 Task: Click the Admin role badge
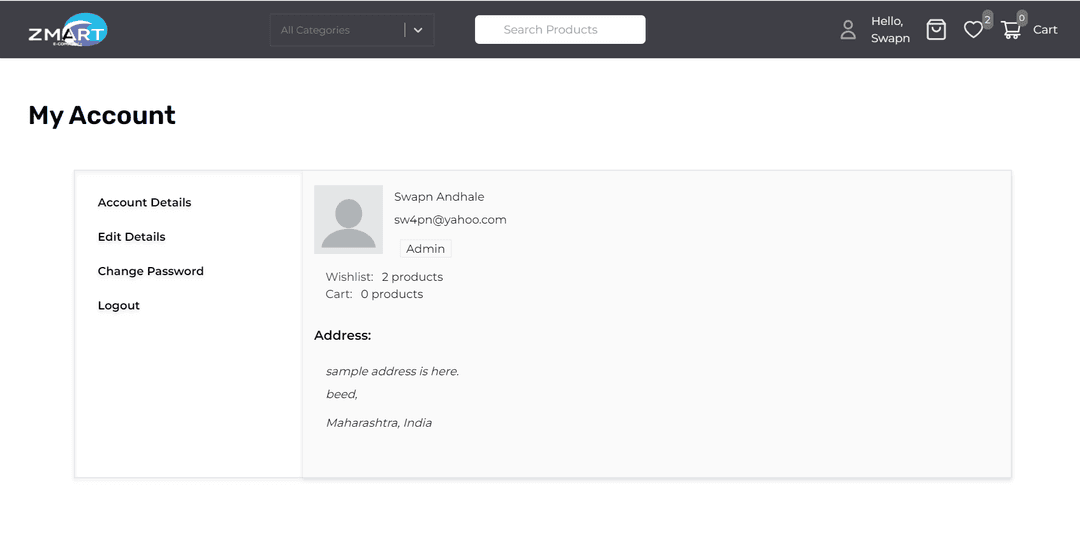(425, 249)
